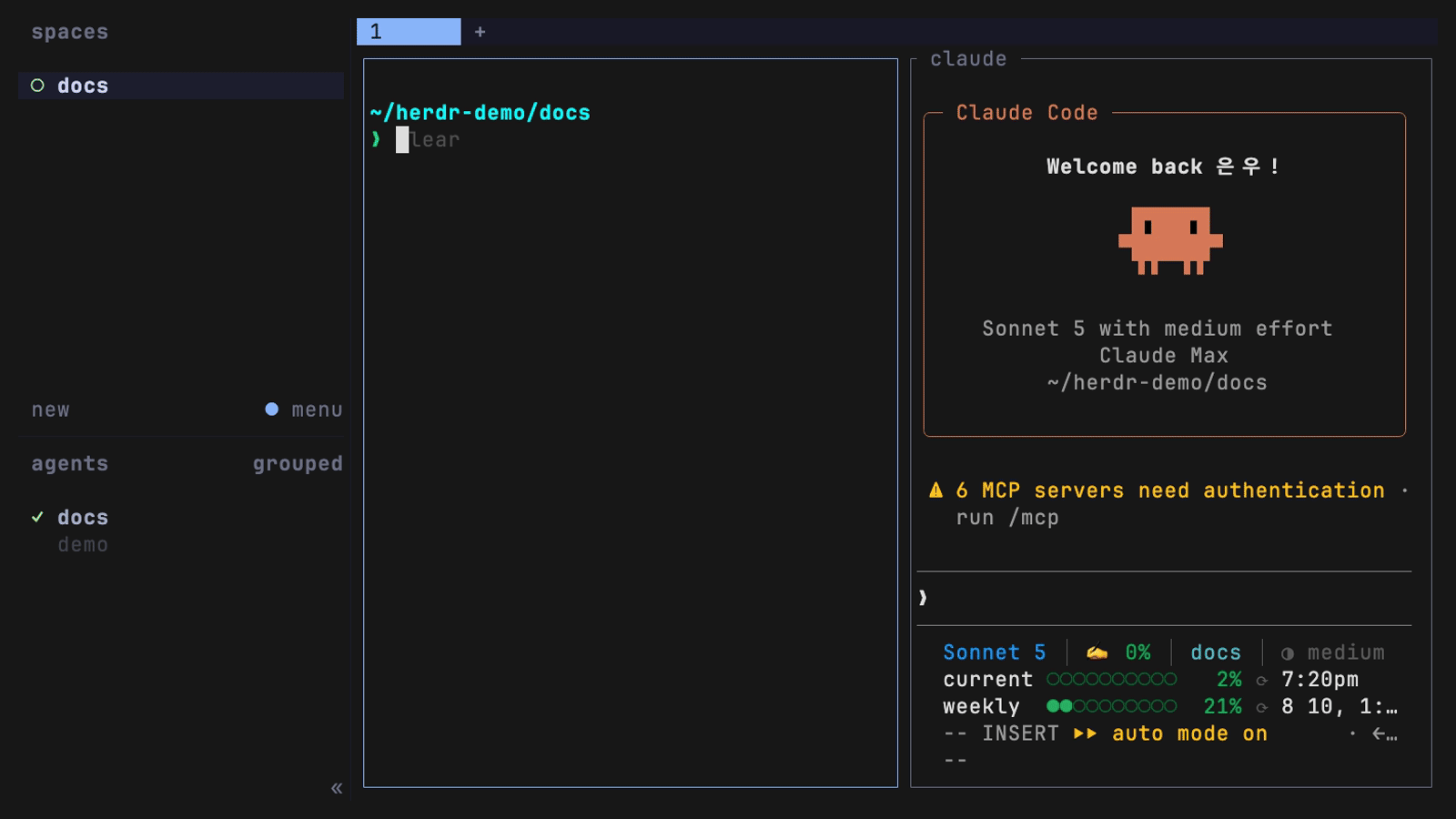Click the current usage label
The image size is (1456, 819).
(988, 680)
